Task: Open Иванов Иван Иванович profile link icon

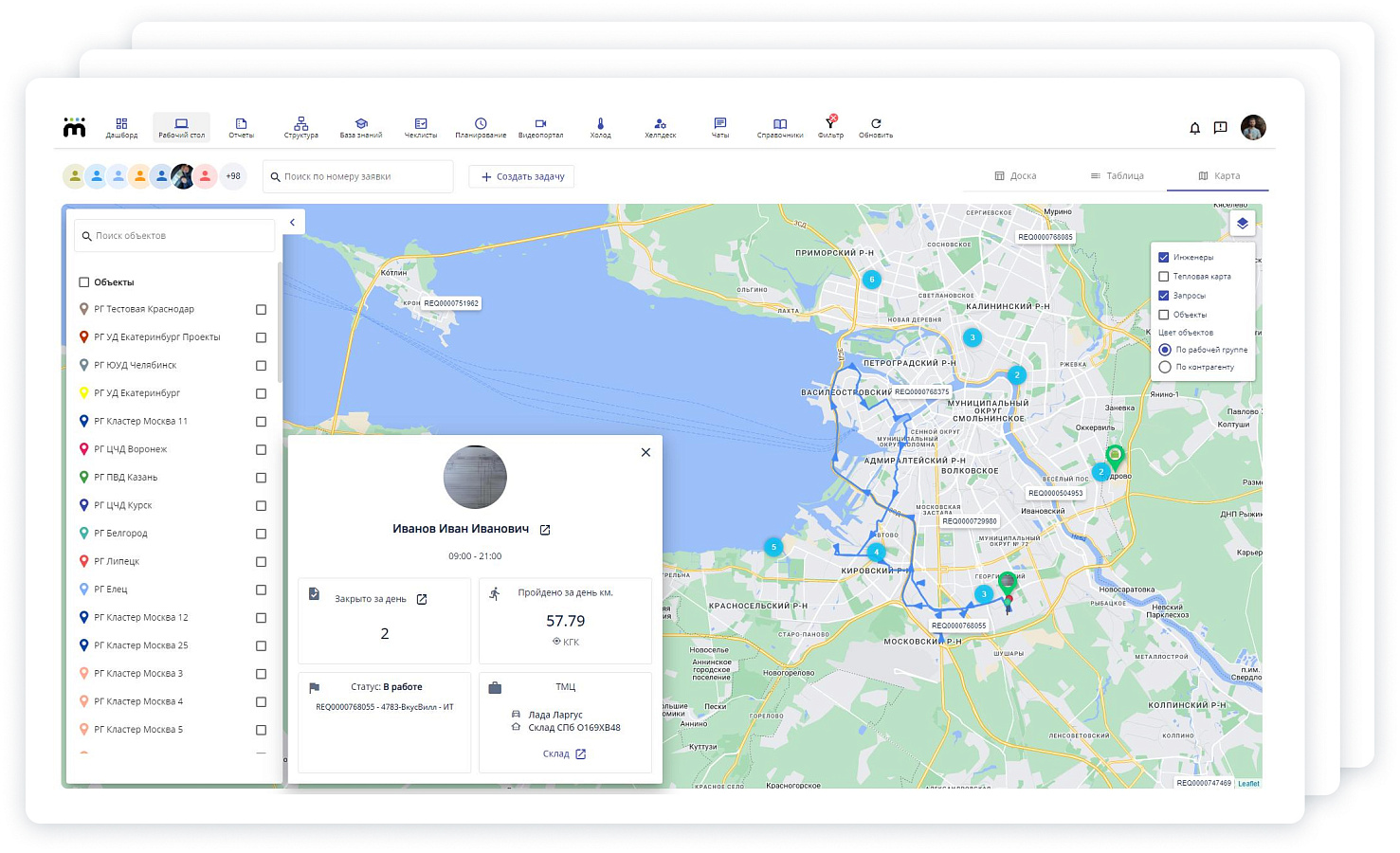Action: pyautogui.click(x=545, y=530)
